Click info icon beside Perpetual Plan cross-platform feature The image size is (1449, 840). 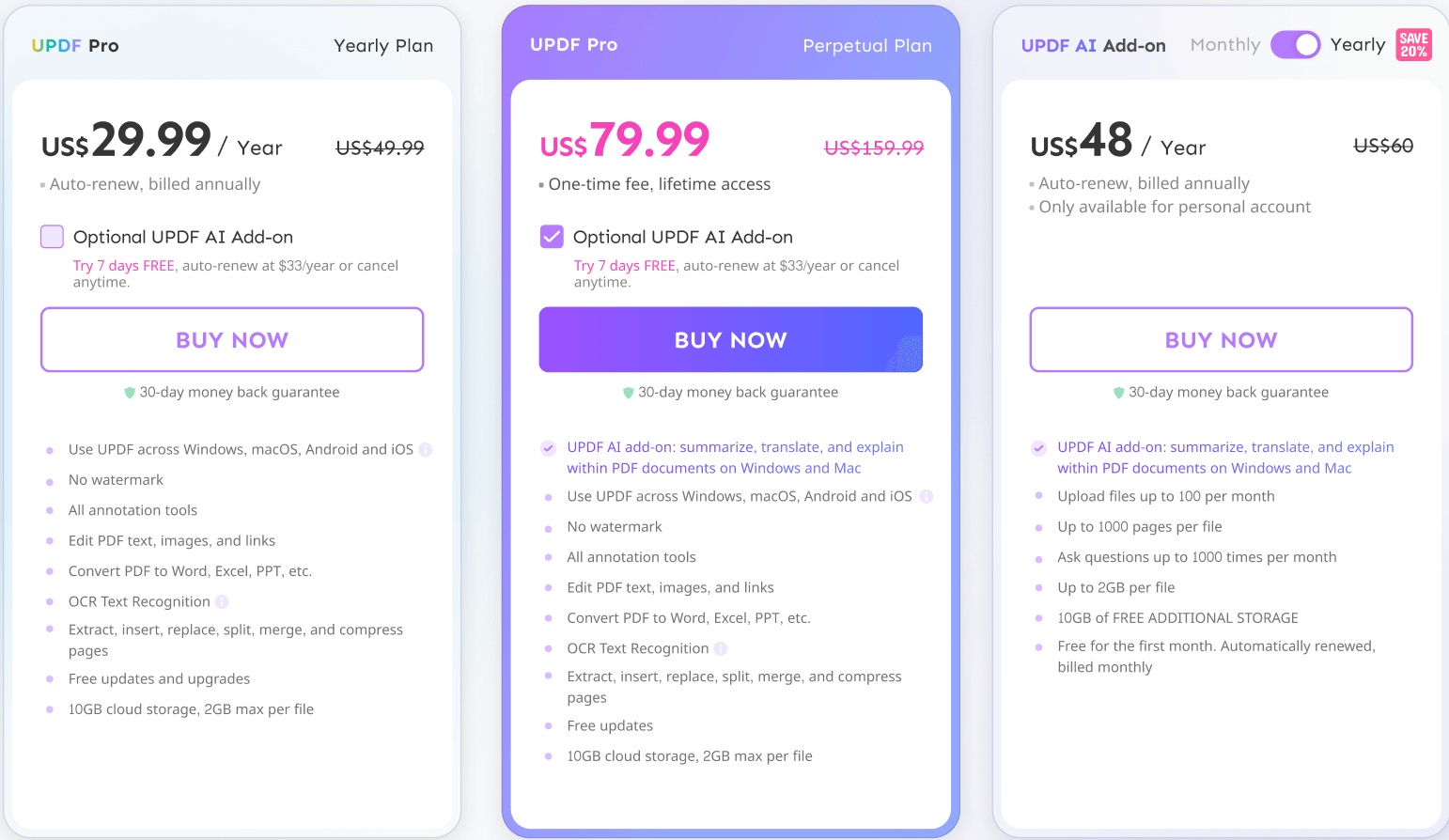tap(927, 497)
